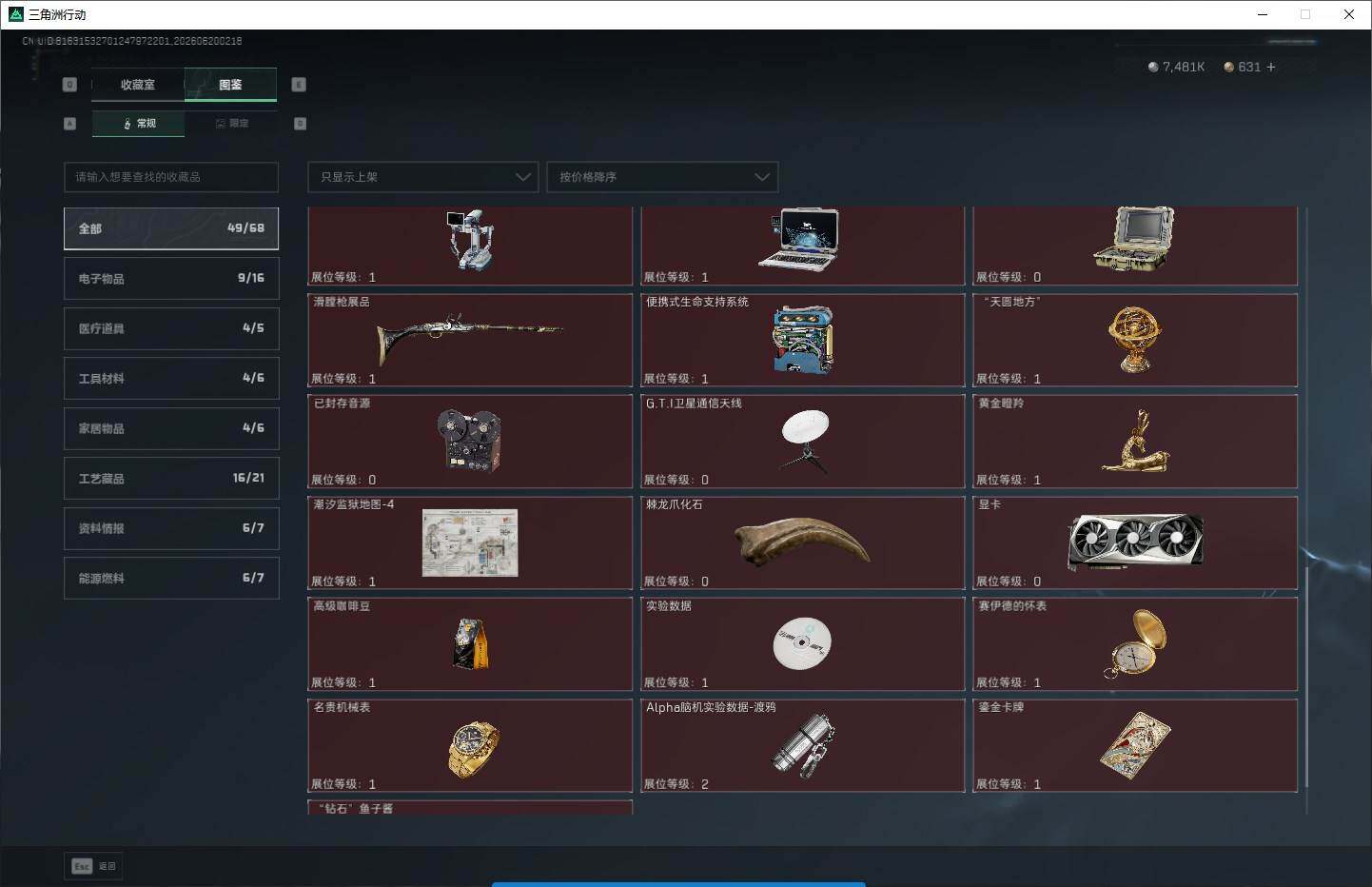Select the 电子物品 category
Viewport: 1372px width, 887px height.
tap(171, 279)
